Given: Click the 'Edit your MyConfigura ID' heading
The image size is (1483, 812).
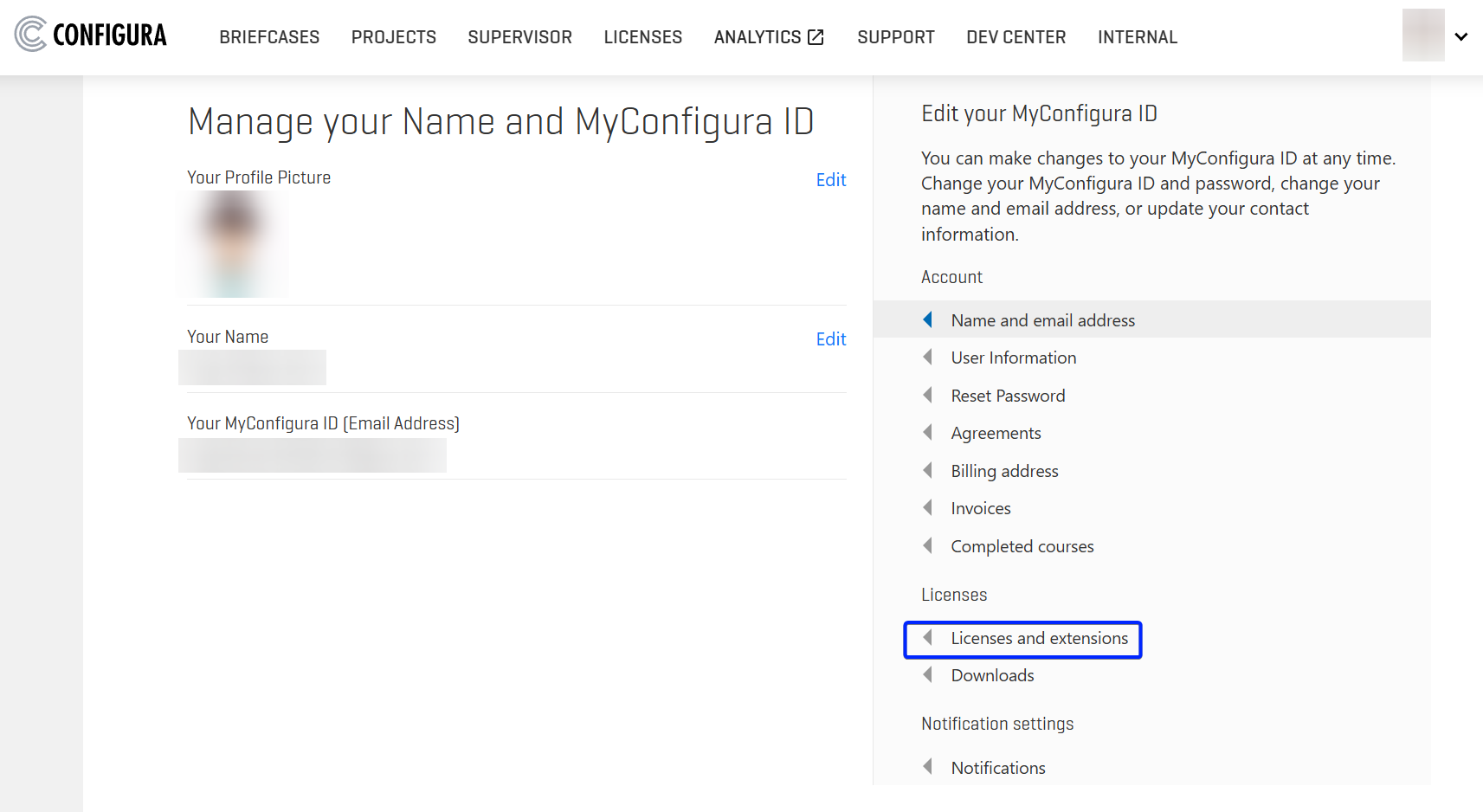Looking at the screenshot, I should click(1039, 113).
